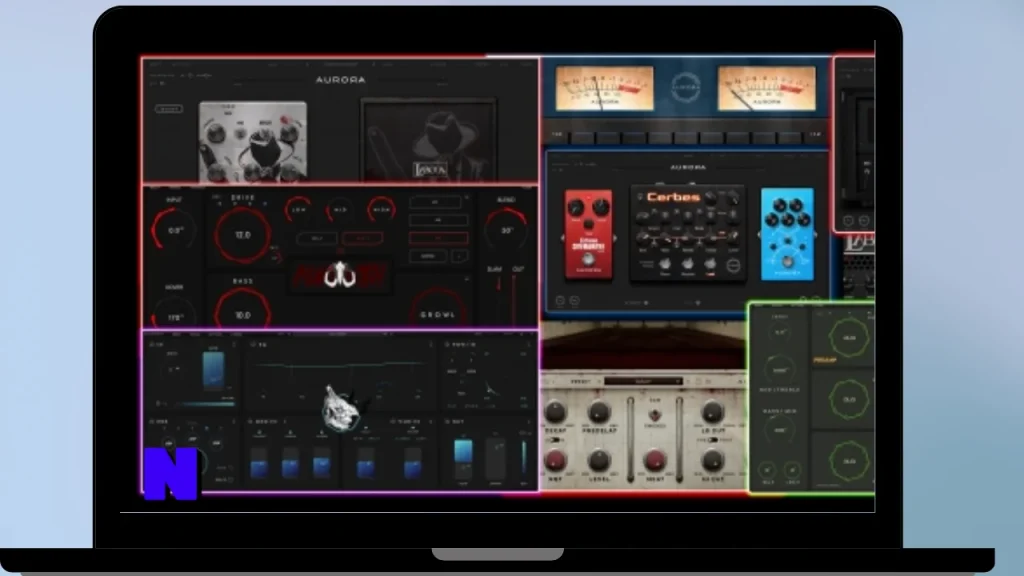
Task: Click the left Aurora VU meter
Action: [604, 88]
